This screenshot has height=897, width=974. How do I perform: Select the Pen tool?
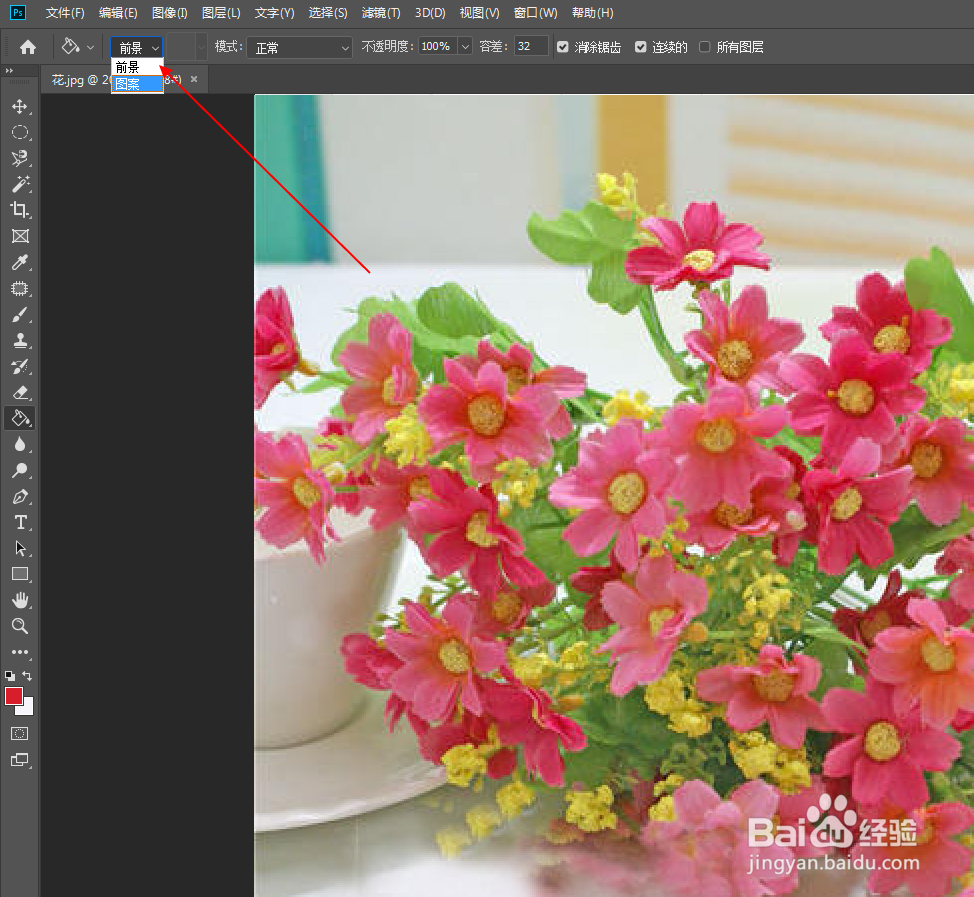[20, 497]
